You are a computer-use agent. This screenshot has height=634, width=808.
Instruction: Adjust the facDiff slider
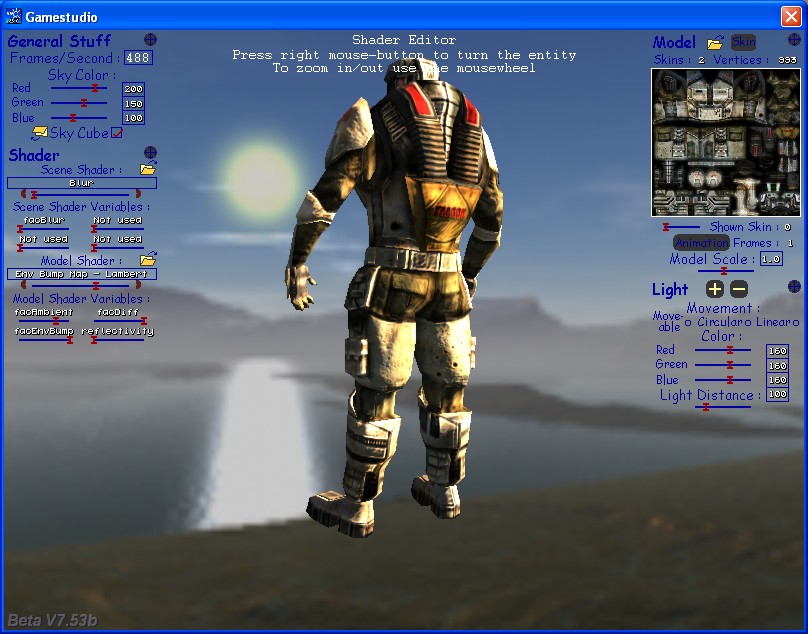coord(119,321)
